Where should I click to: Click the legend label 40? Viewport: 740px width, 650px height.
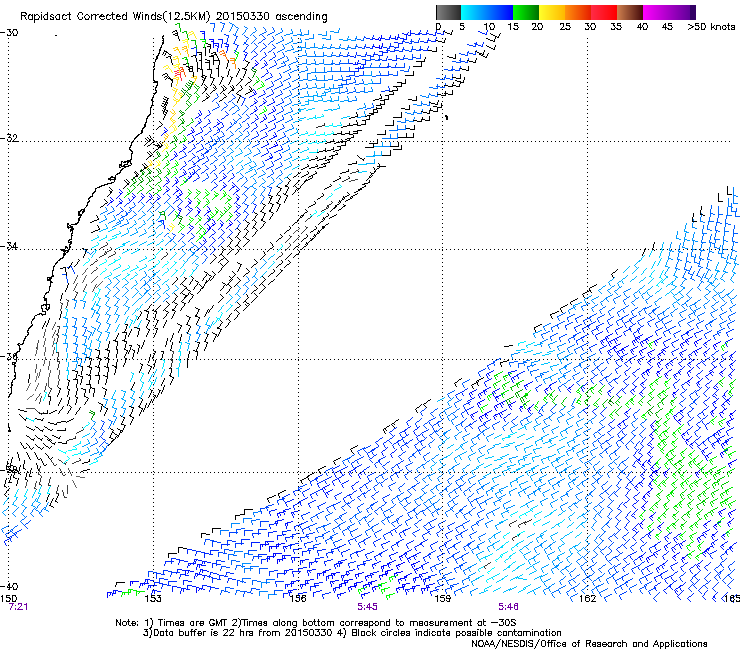point(642,27)
